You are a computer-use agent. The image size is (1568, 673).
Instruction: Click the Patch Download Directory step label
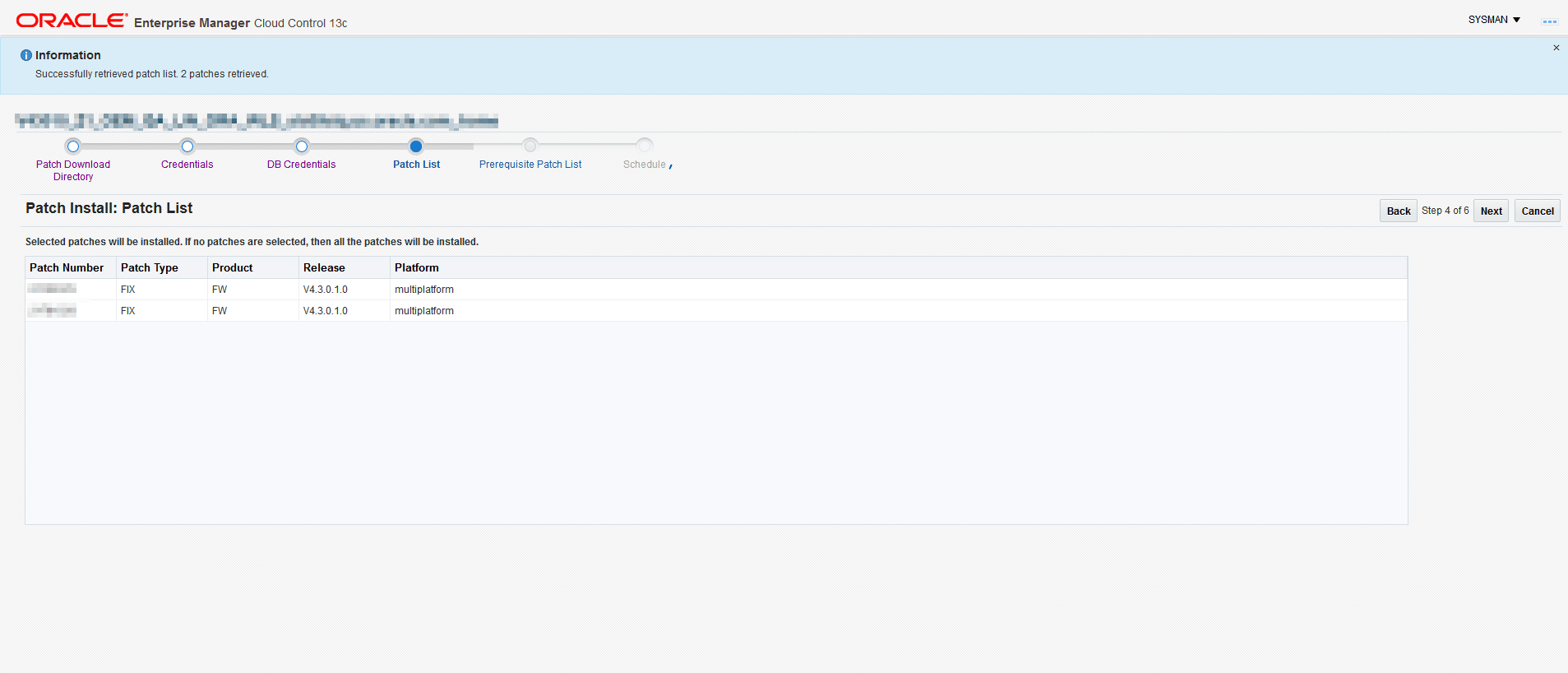[x=73, y=170]
